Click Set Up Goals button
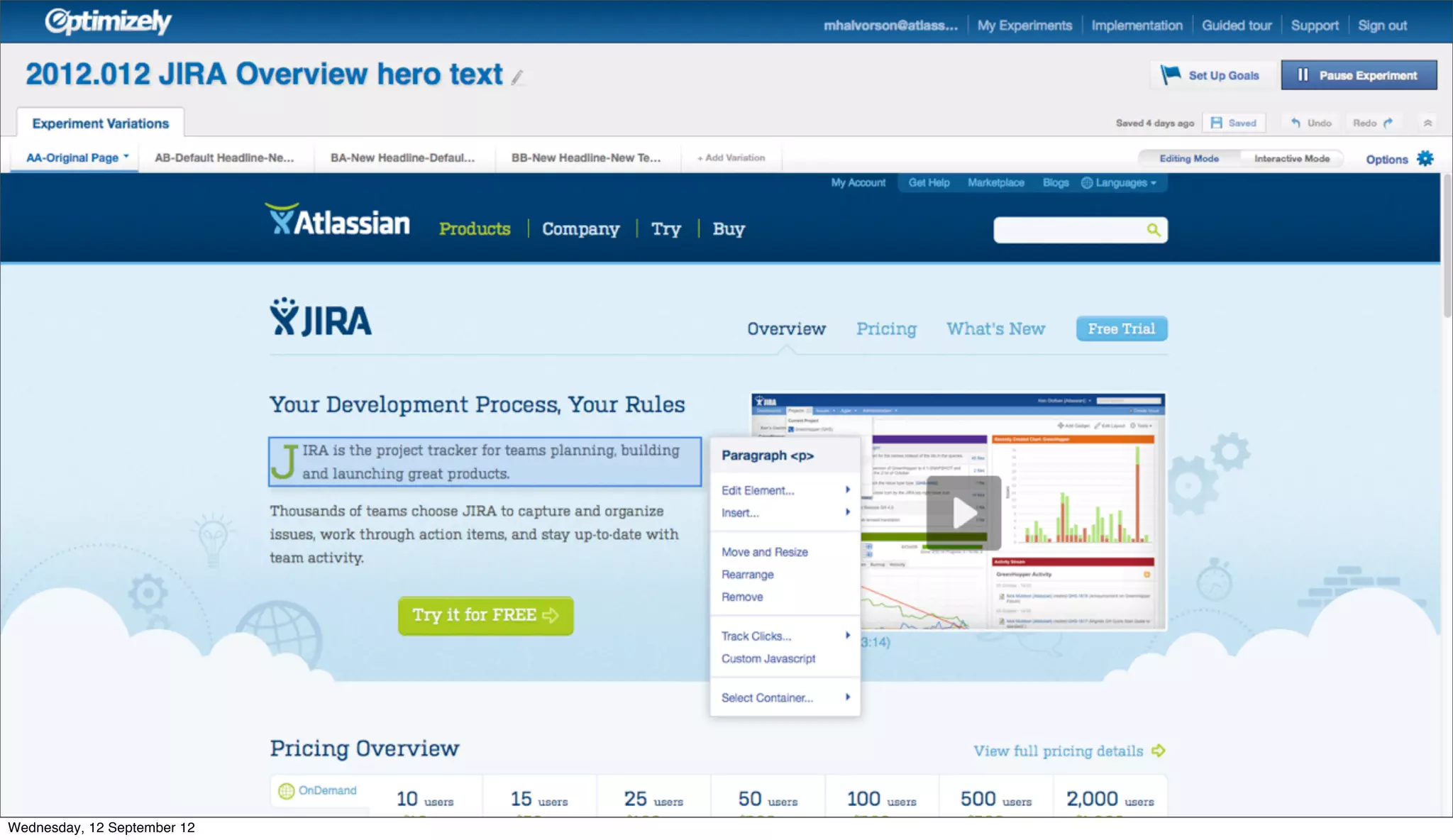 (x=1212, y=75)
